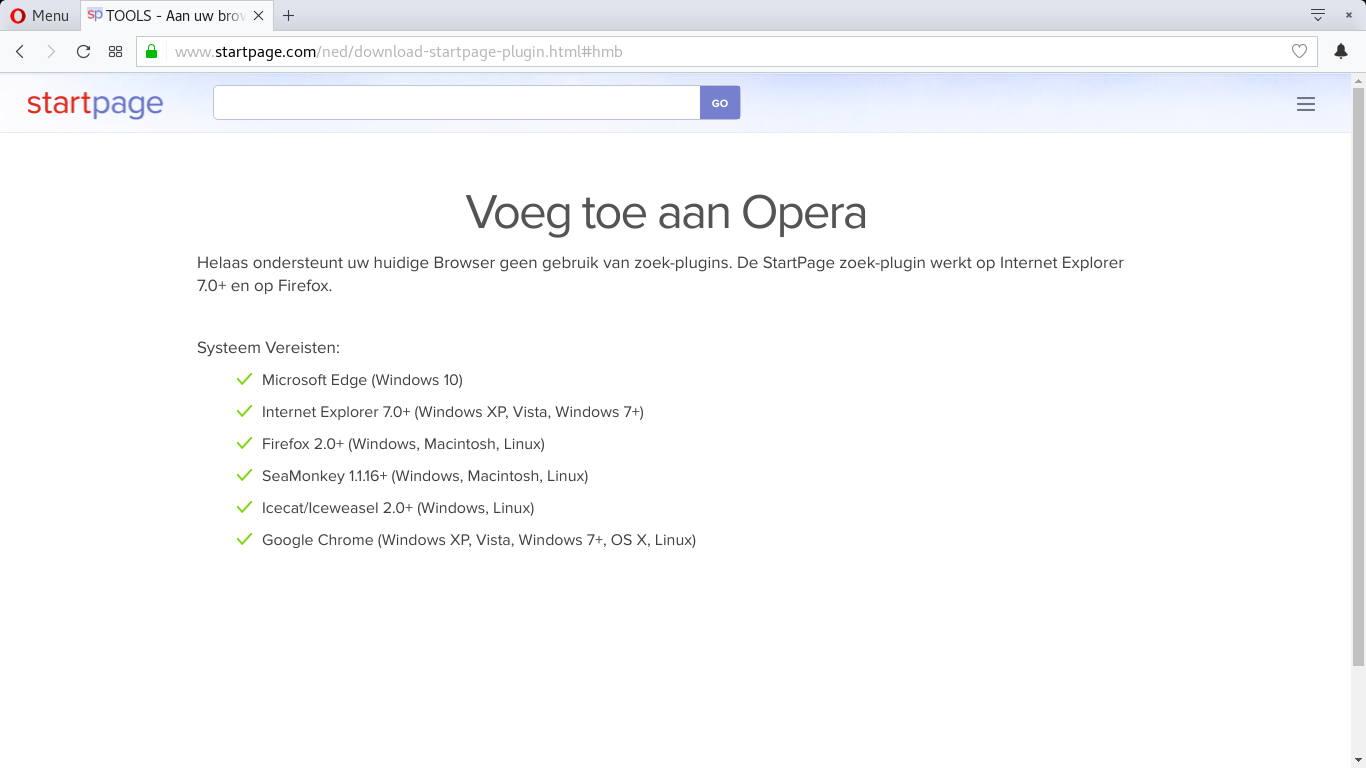Screen dimensions: 1366x768
Task: Click Firefox 2.0+ list item
Action: click(x=403, y=444)
